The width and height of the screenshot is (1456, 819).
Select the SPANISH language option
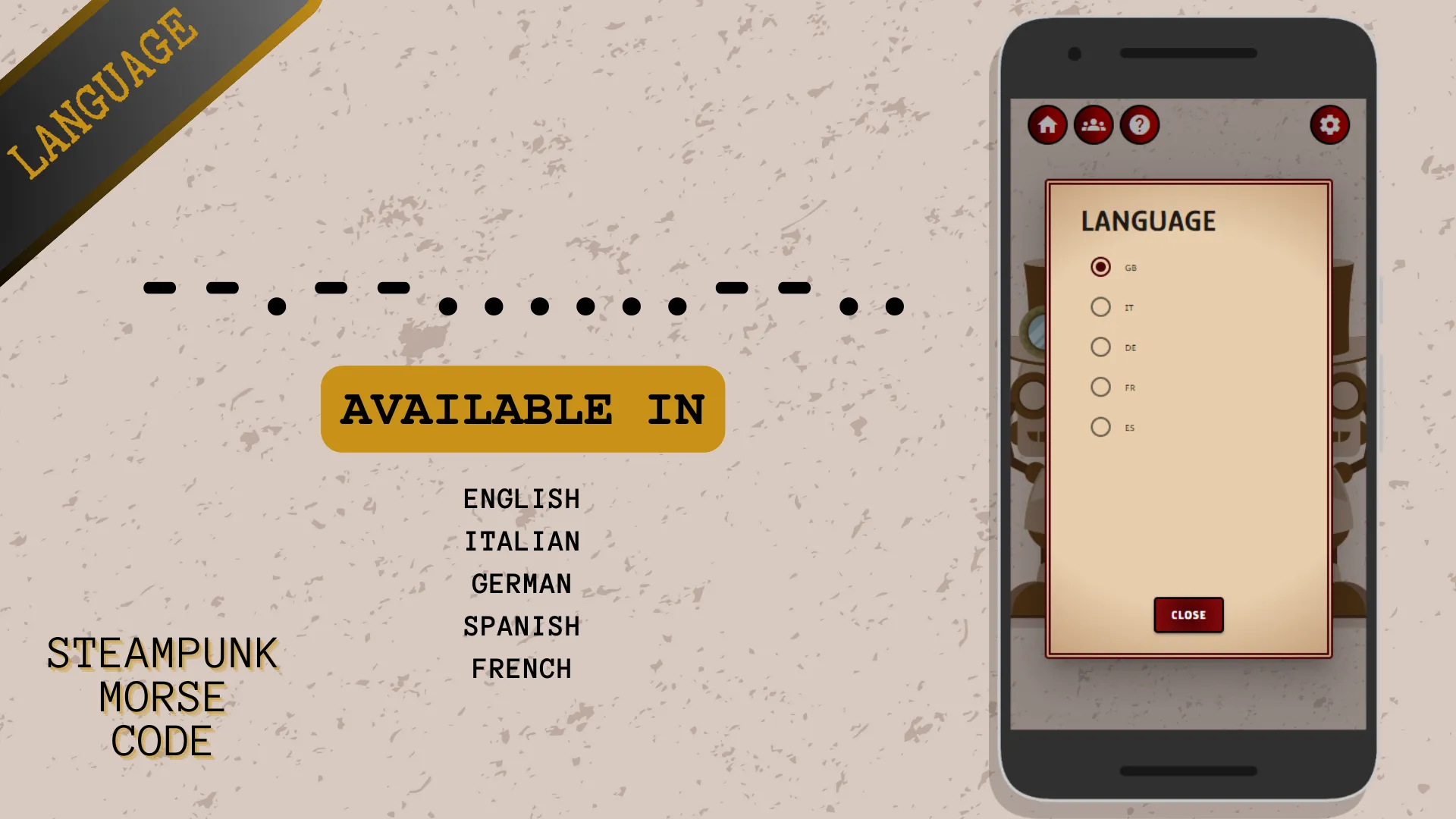pos(1100,427)
